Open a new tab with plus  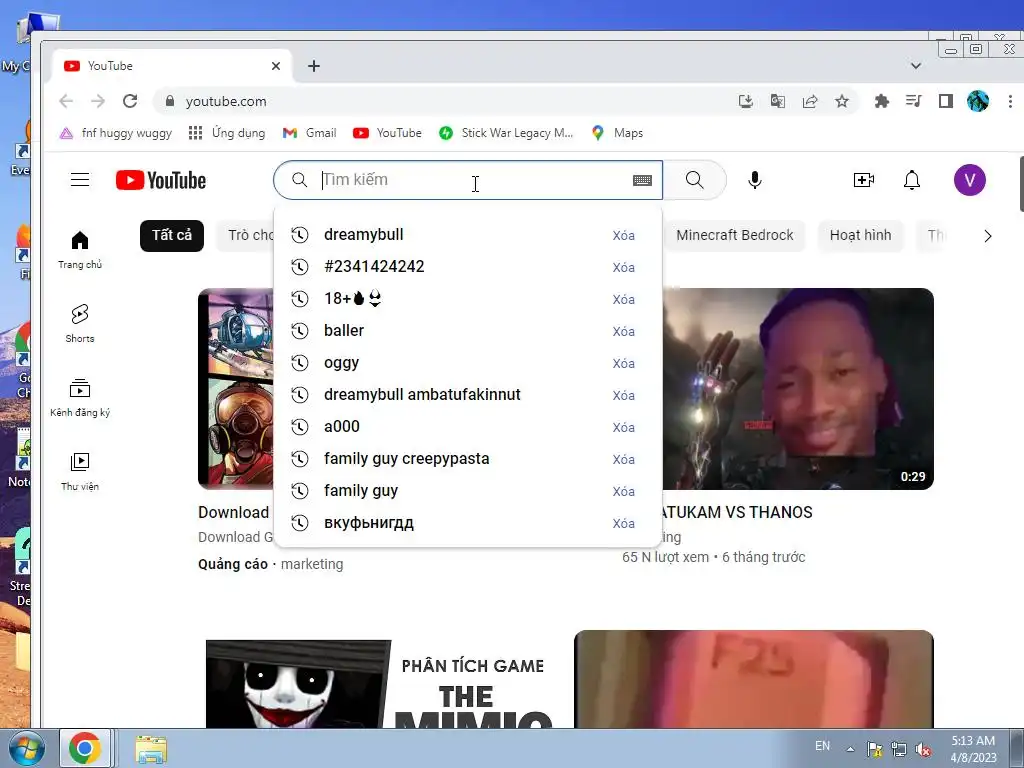[x=314, y=66]
